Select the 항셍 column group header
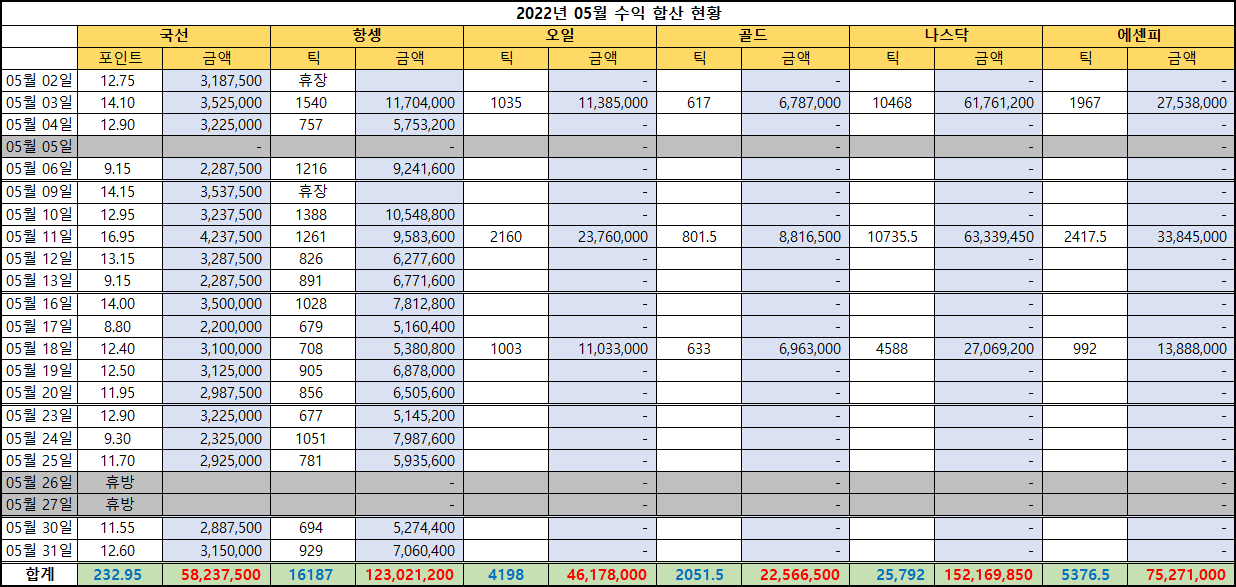Viewport: 1236px width, 587px height. [367, 36]
